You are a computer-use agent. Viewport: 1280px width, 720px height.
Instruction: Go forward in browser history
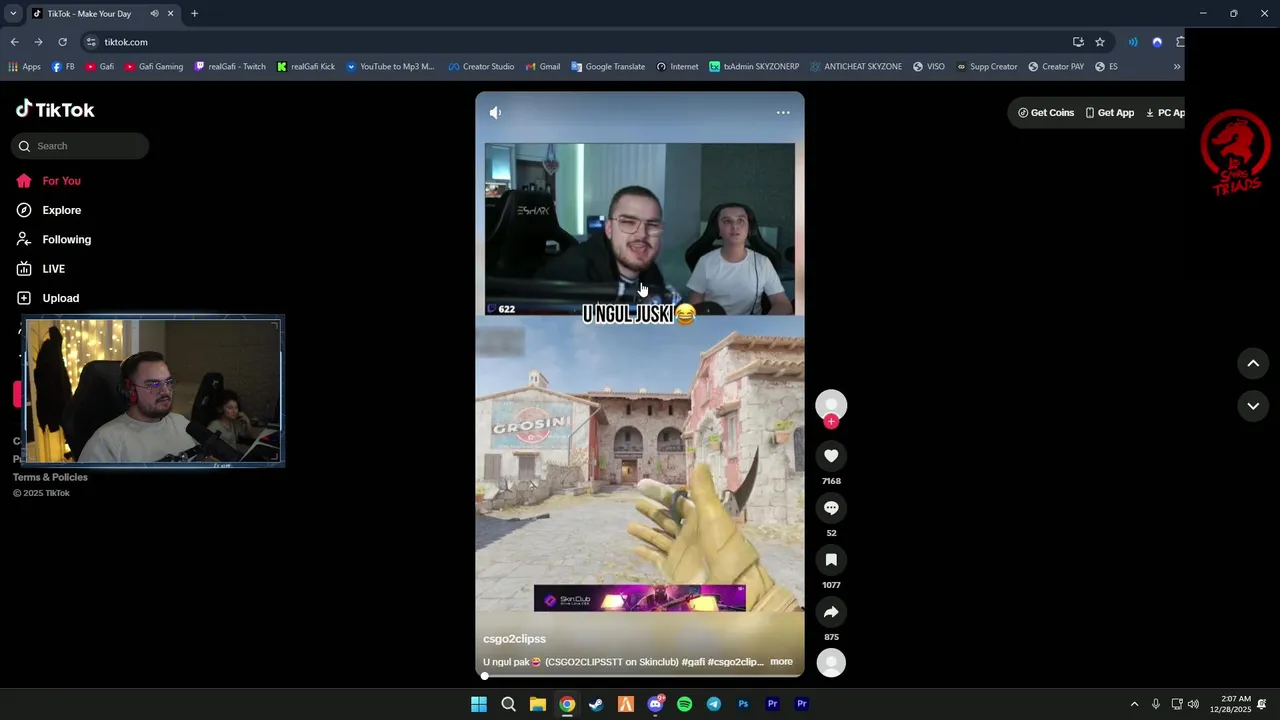click(x=38, y=42)
